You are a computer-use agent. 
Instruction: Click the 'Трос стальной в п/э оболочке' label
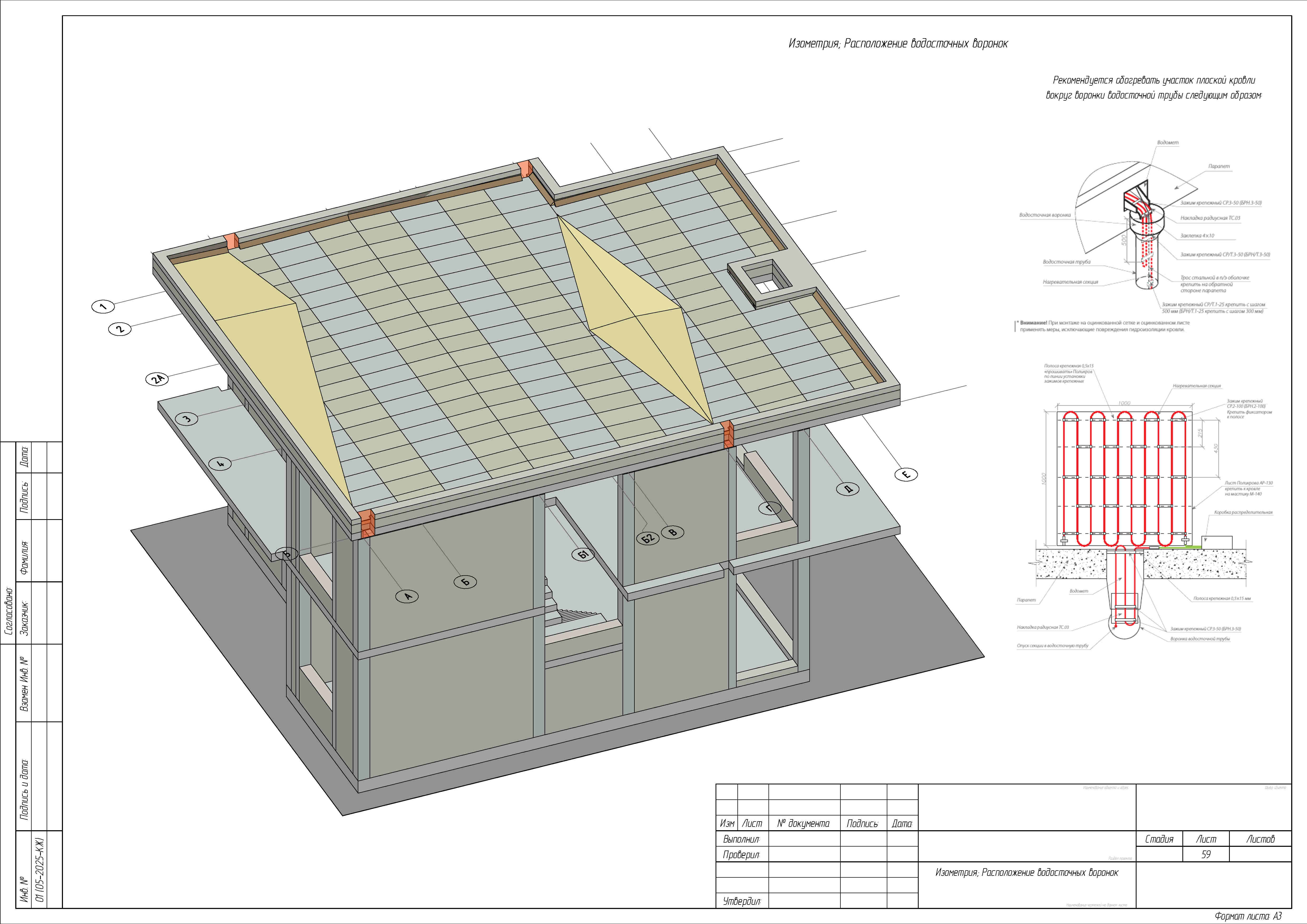point(1215,278)
